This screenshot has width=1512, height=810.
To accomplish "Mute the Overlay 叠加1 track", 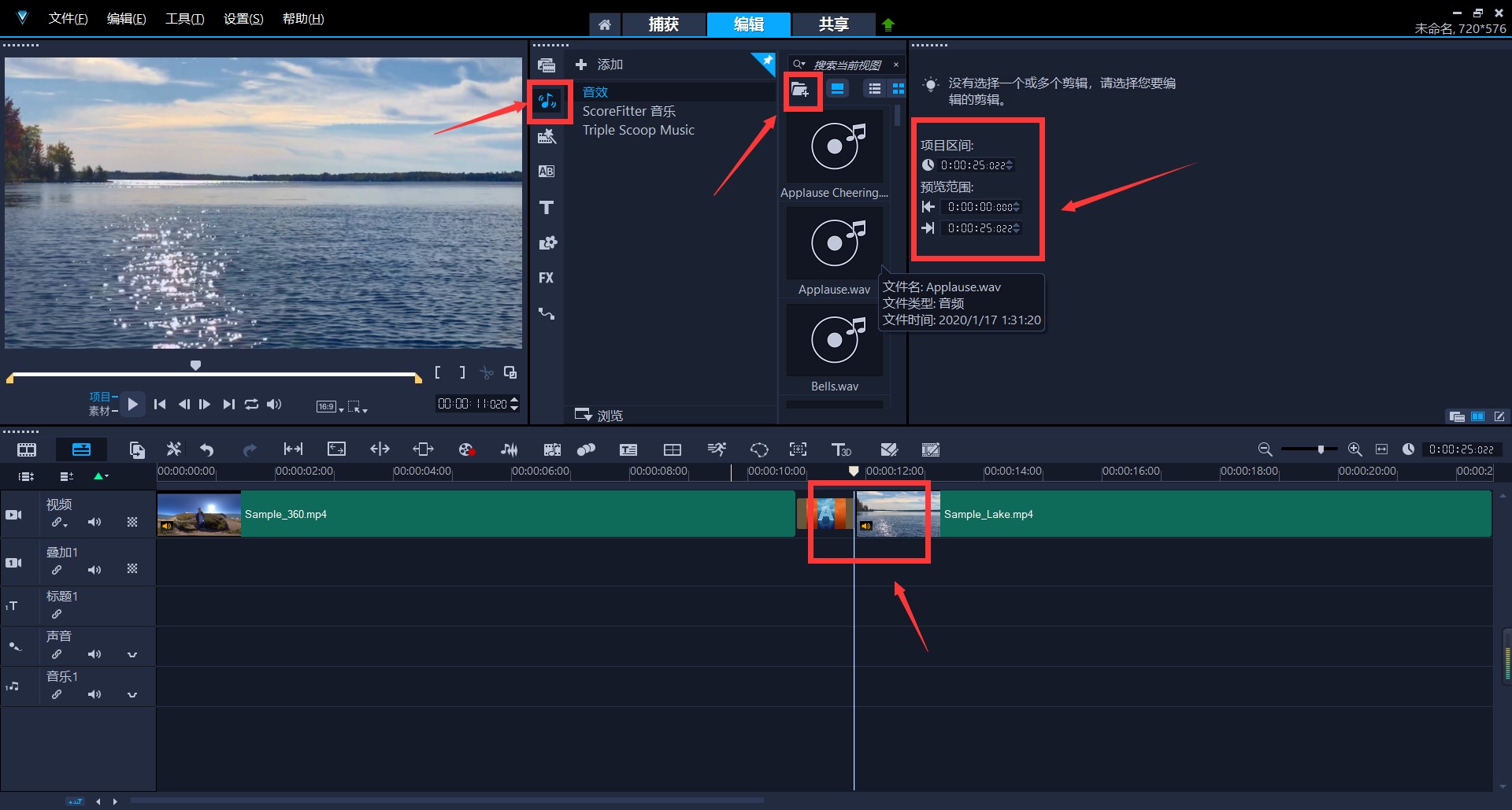I will (94, 570).
